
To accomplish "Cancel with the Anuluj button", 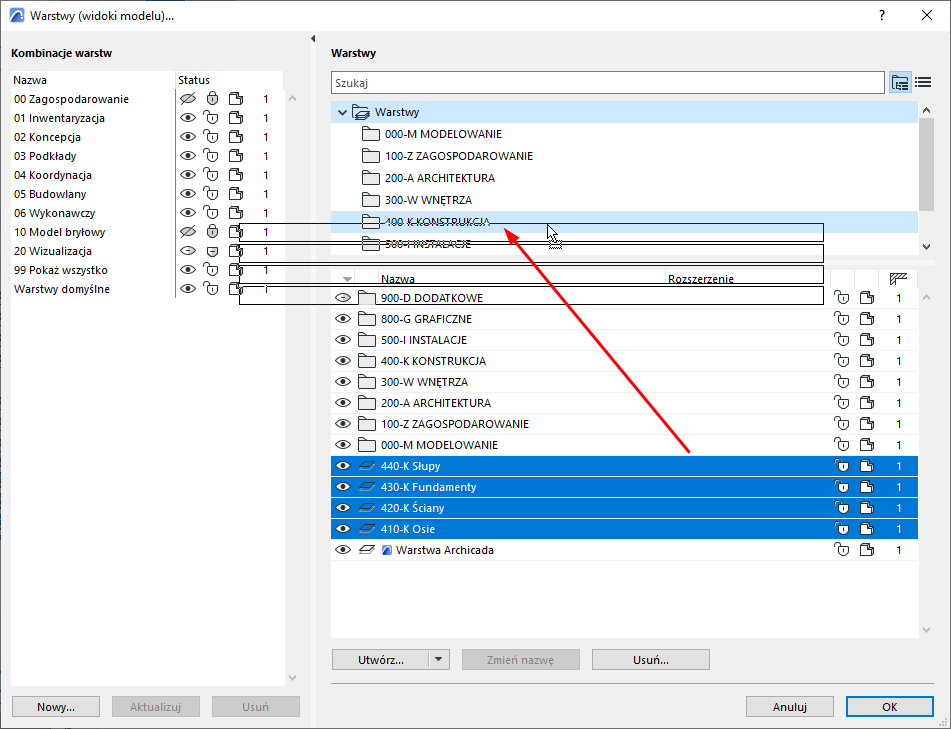I will click(x=790, y=707).
